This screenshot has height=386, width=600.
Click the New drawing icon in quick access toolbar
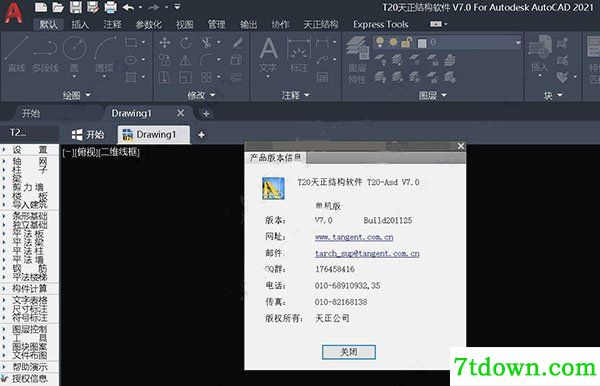coord(41,7)
